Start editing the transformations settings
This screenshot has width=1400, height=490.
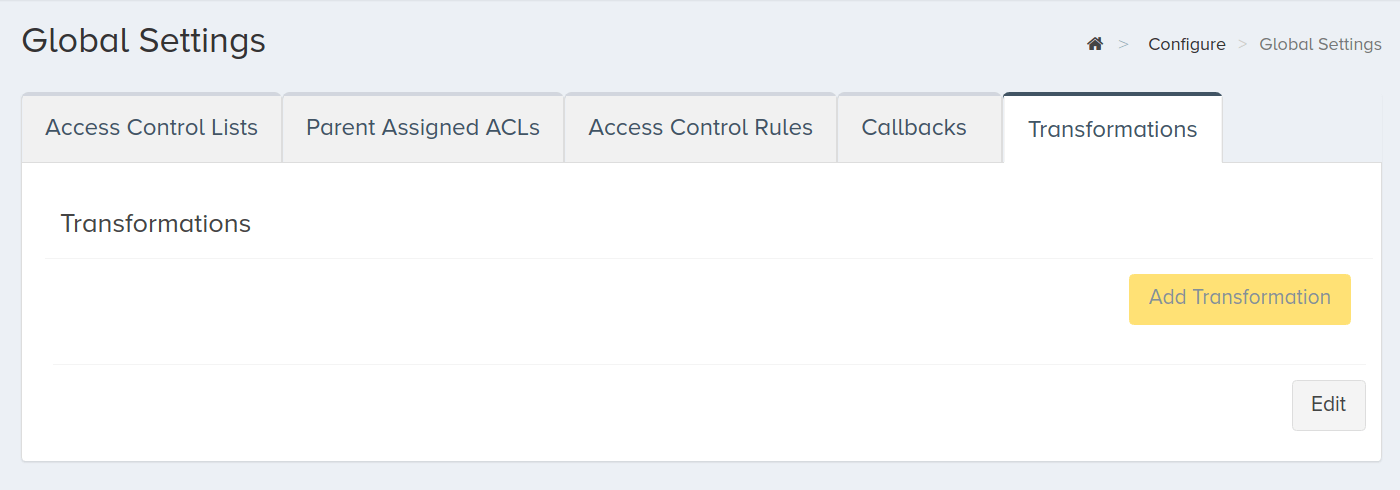1328,405
